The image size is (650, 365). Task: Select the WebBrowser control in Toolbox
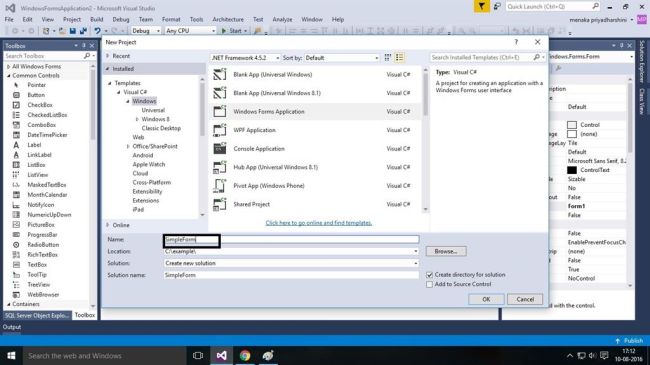click(x=43, y=294)
